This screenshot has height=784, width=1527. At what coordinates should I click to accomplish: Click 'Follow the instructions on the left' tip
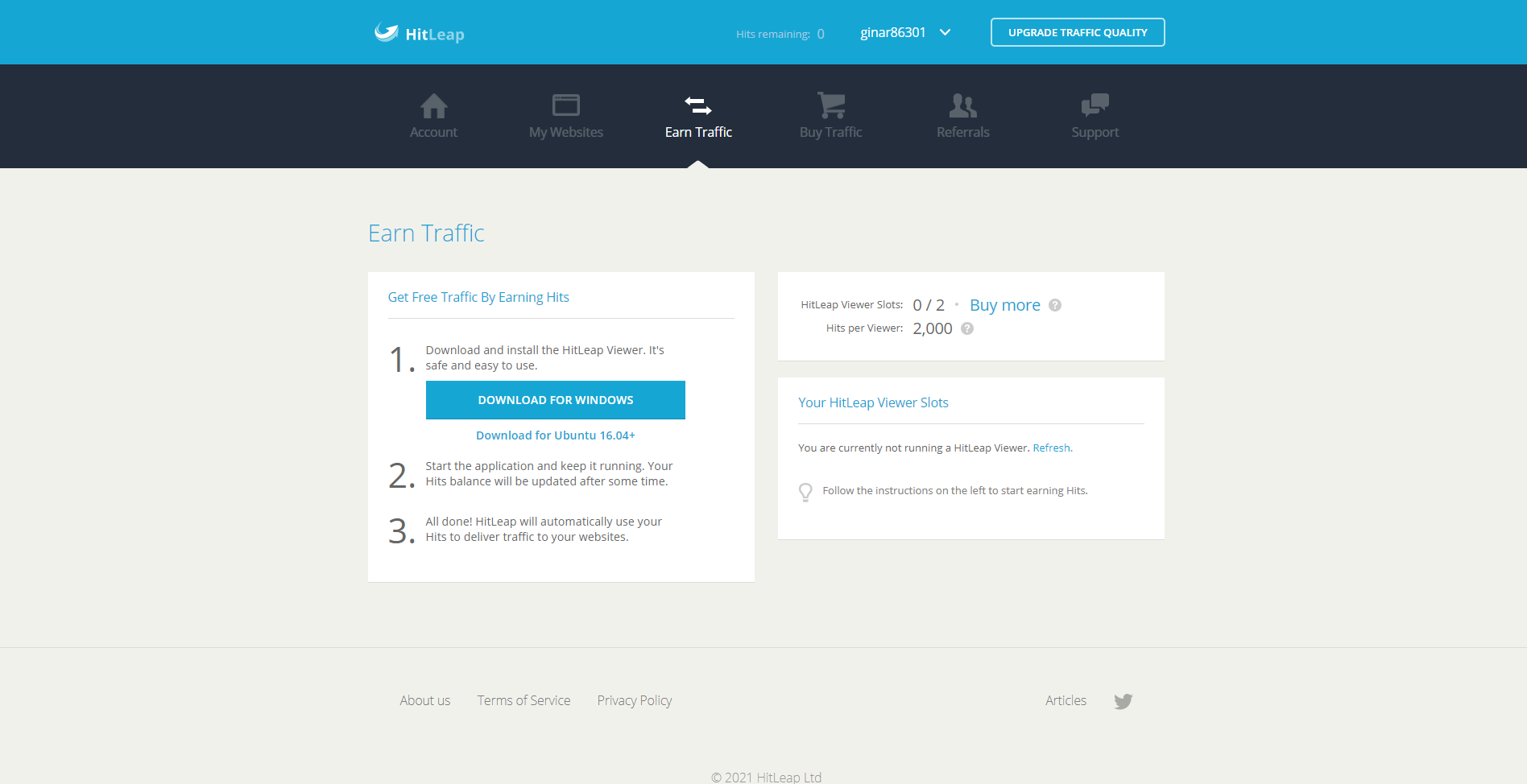point(955,491)
